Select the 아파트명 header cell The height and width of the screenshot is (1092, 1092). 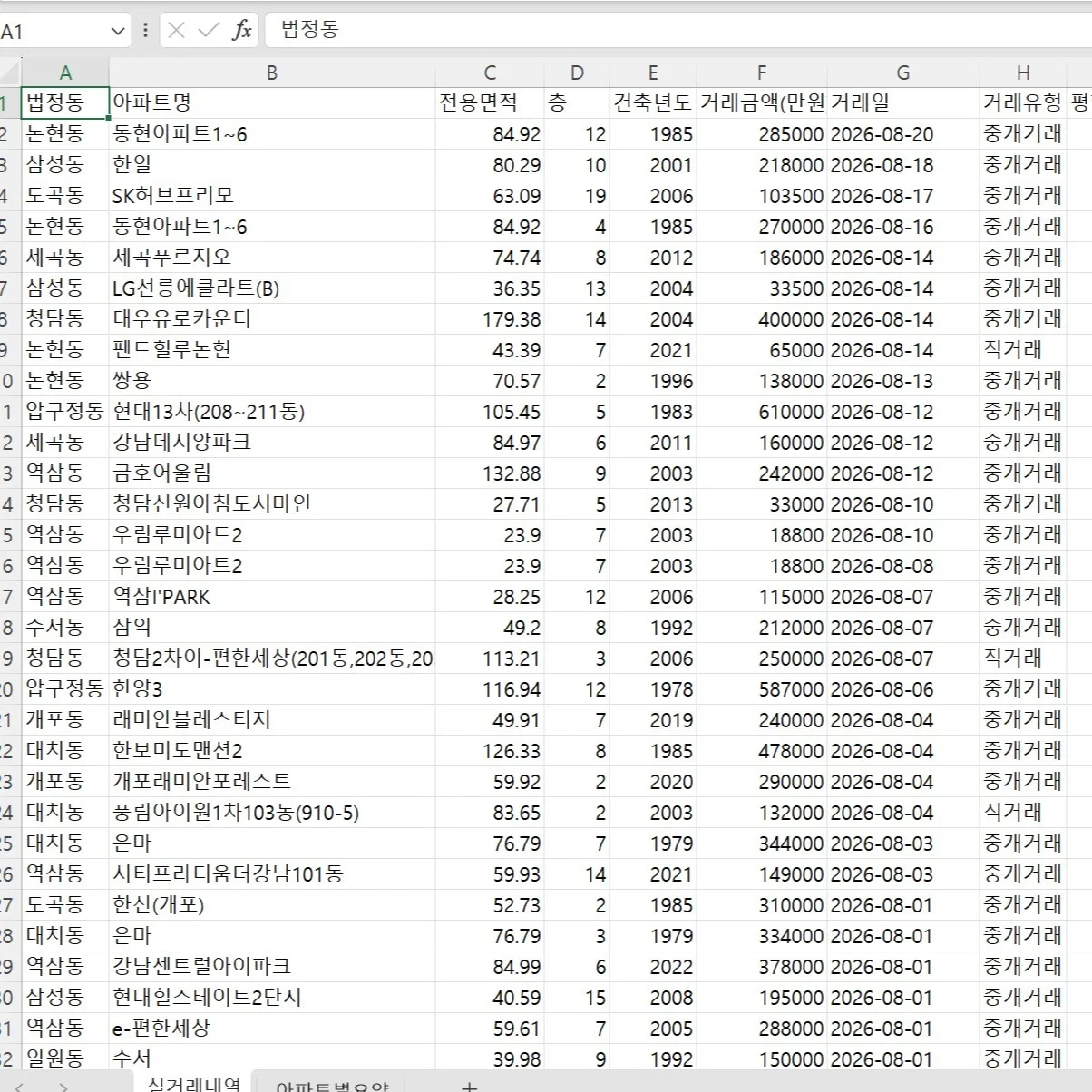click(272, 103)
